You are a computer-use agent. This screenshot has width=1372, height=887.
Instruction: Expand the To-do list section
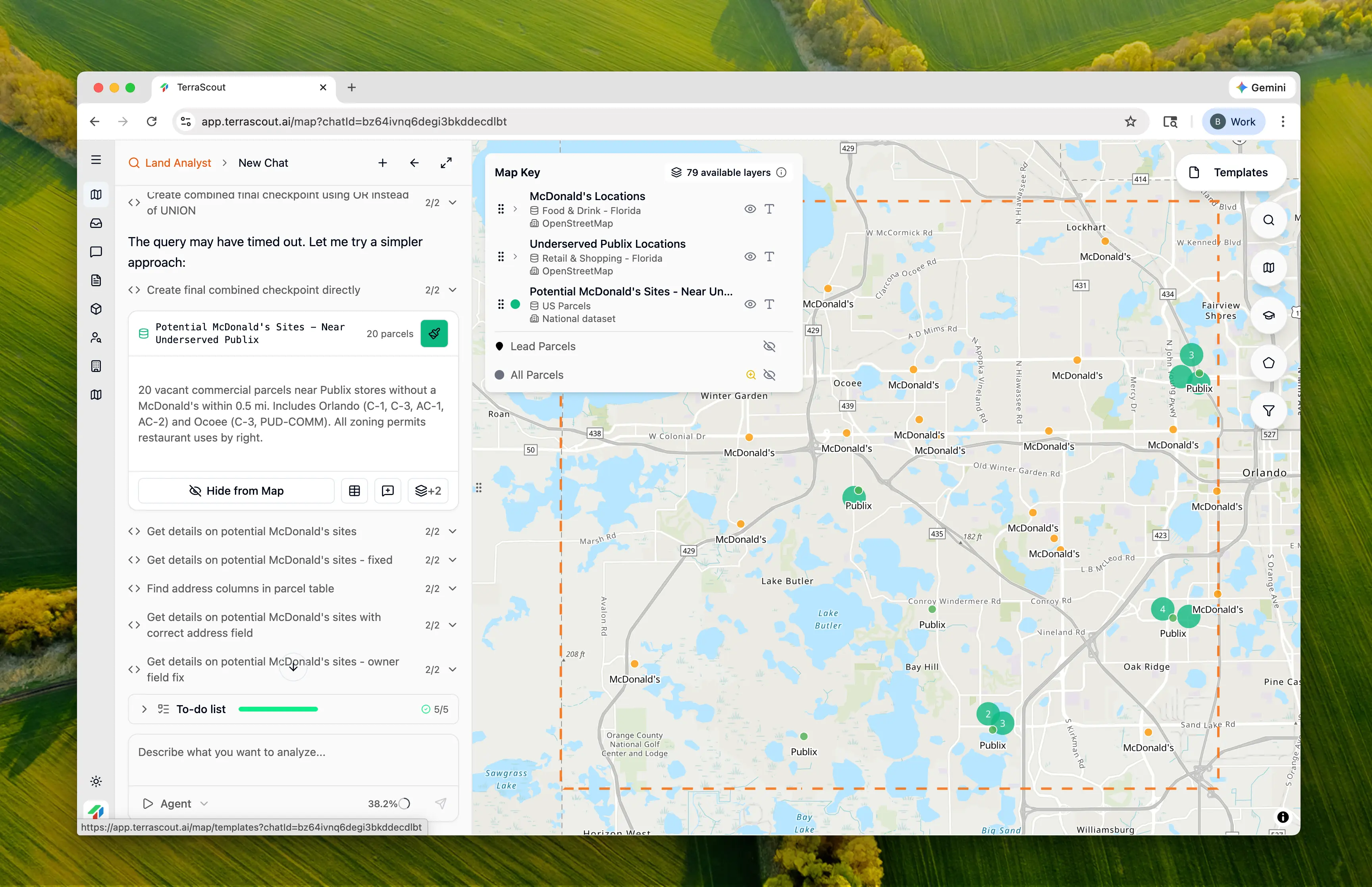pyautogui.click(x=145, y=709)
